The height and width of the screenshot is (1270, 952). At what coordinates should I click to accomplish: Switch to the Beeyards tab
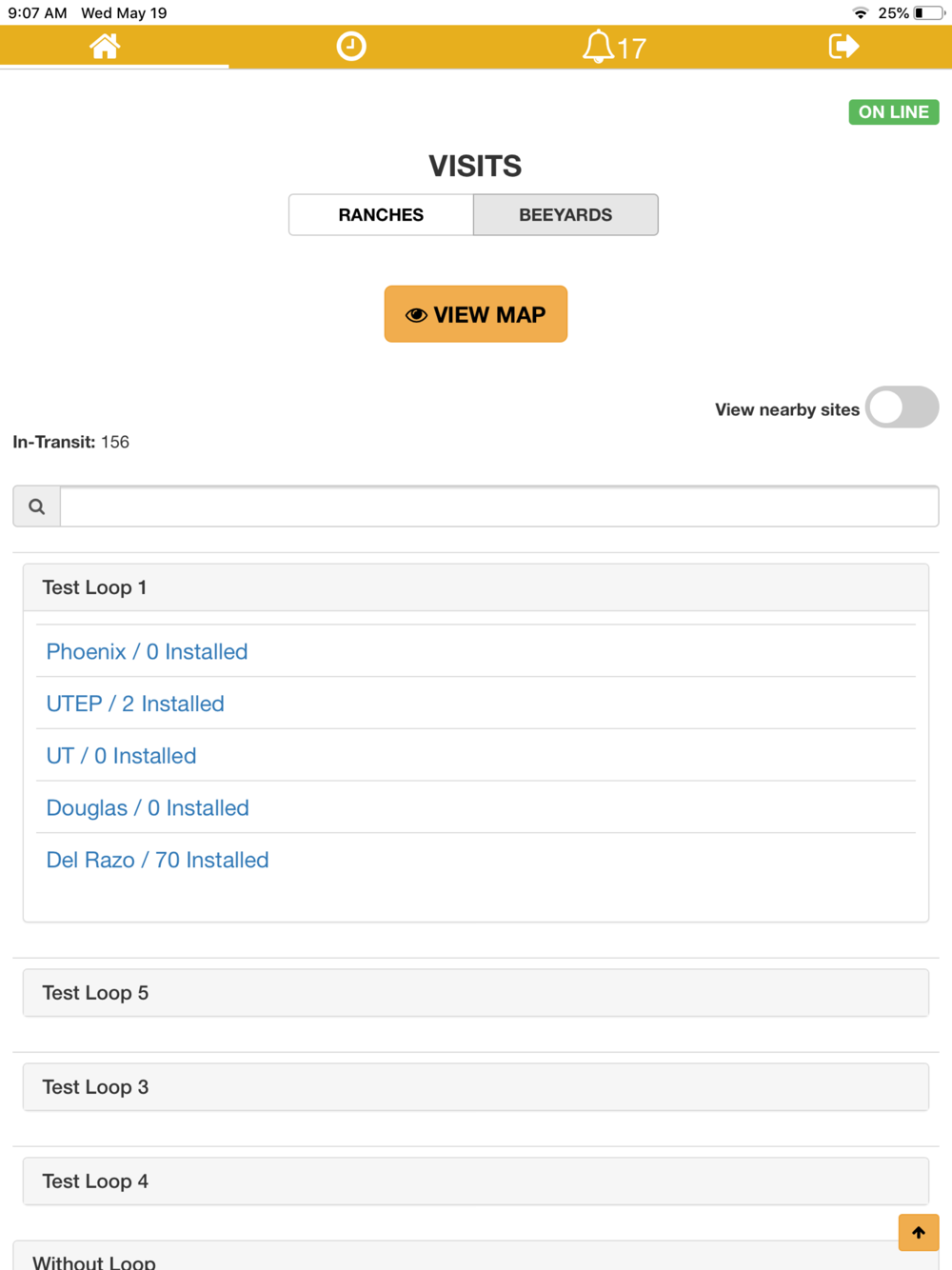565,215
